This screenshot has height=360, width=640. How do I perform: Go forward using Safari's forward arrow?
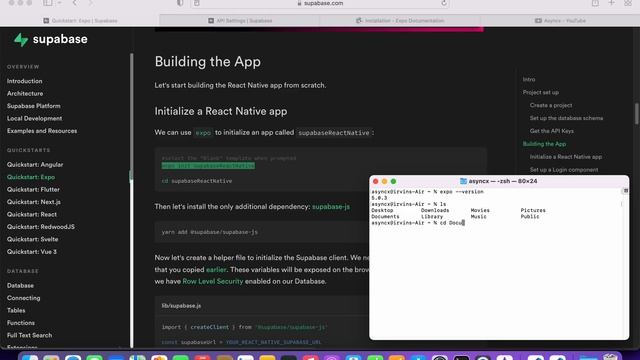click(91, 3)
